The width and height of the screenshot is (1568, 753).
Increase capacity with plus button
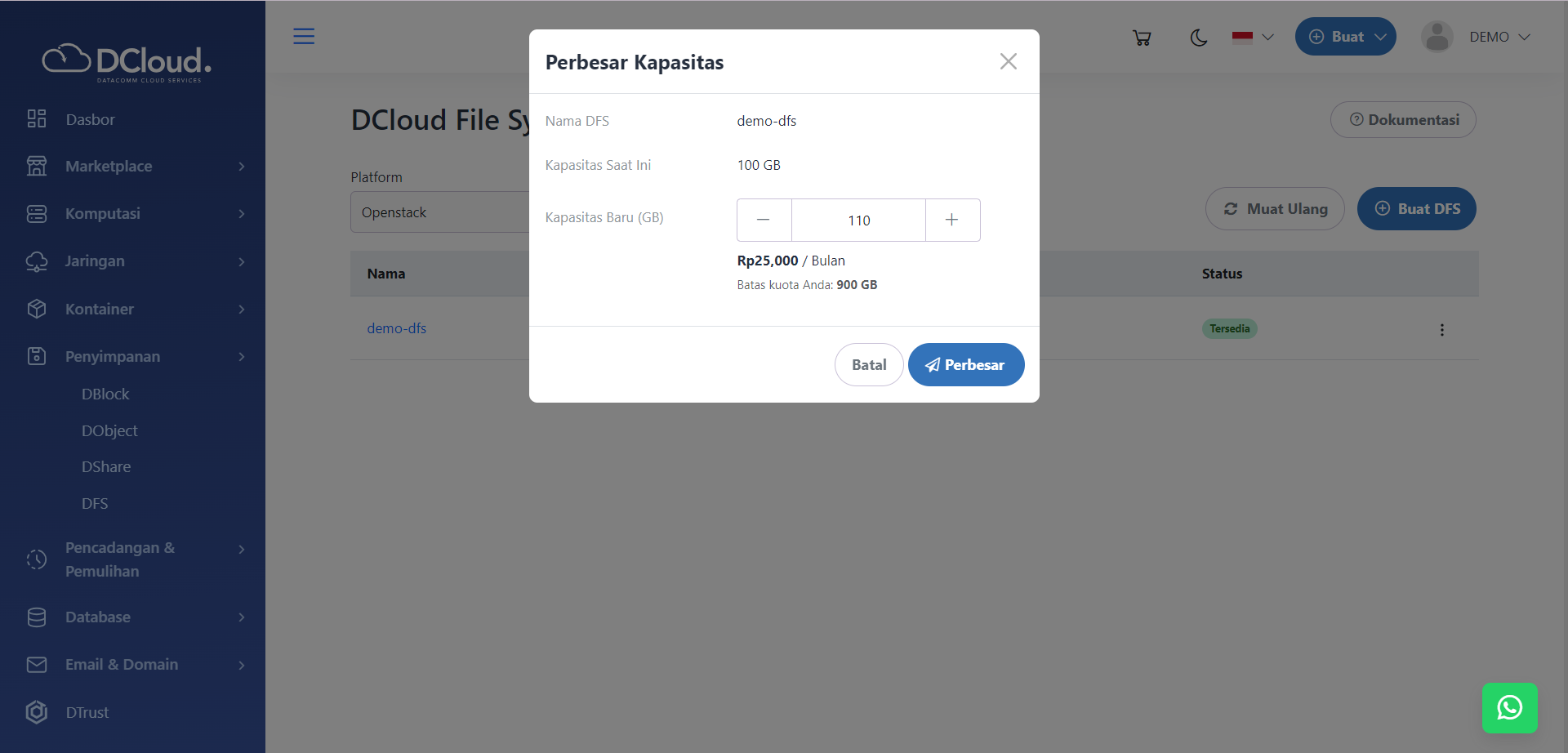click(952, 221)
